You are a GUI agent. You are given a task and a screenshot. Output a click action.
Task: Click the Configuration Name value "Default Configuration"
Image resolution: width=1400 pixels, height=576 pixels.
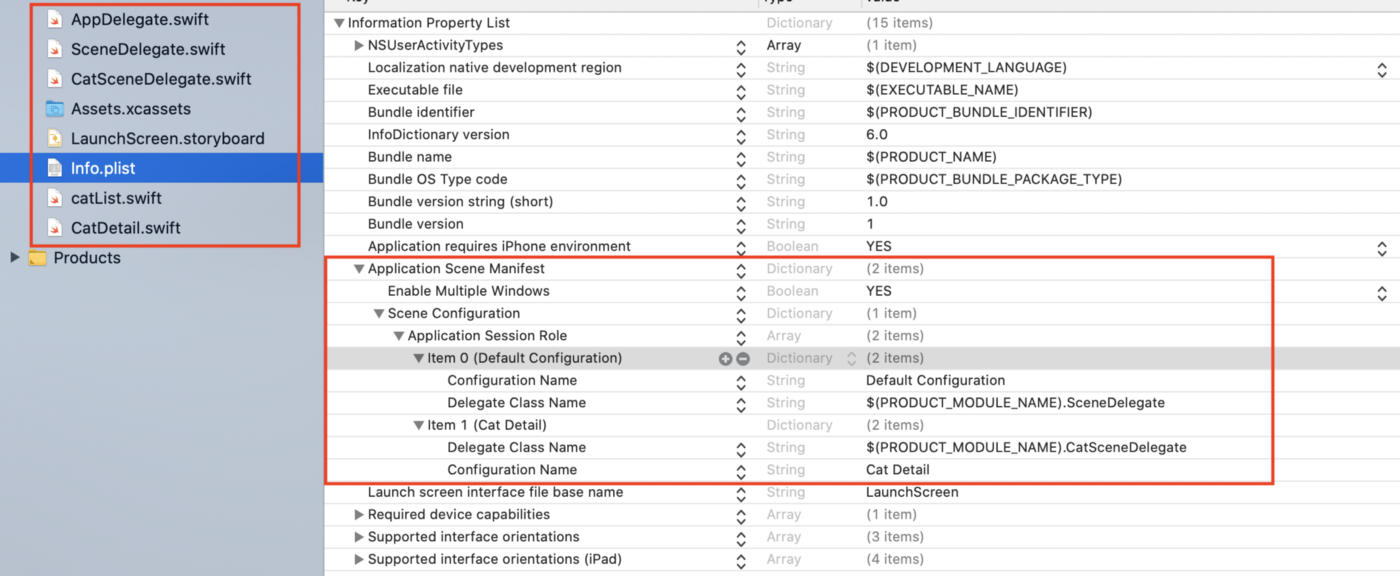tap(935, 380)
